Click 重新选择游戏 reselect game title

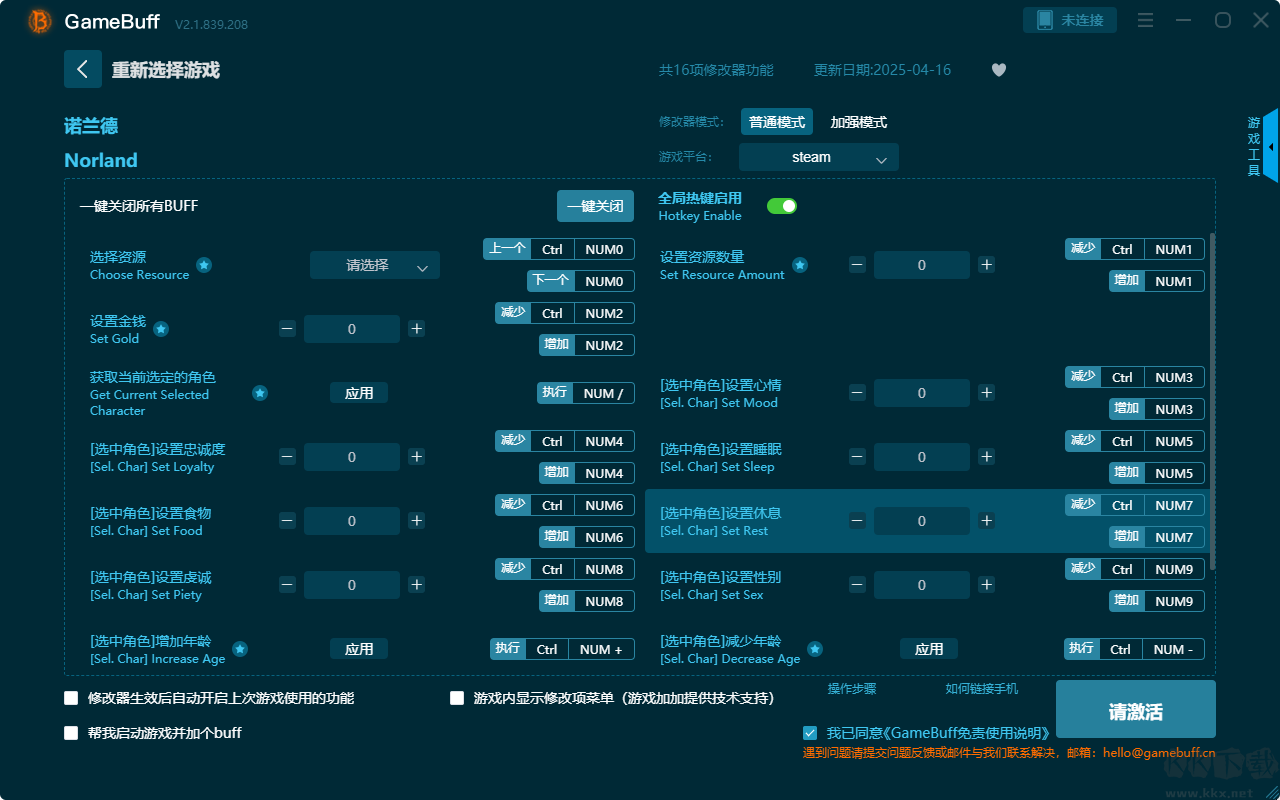pyautogui.click(x=166, y=70)
